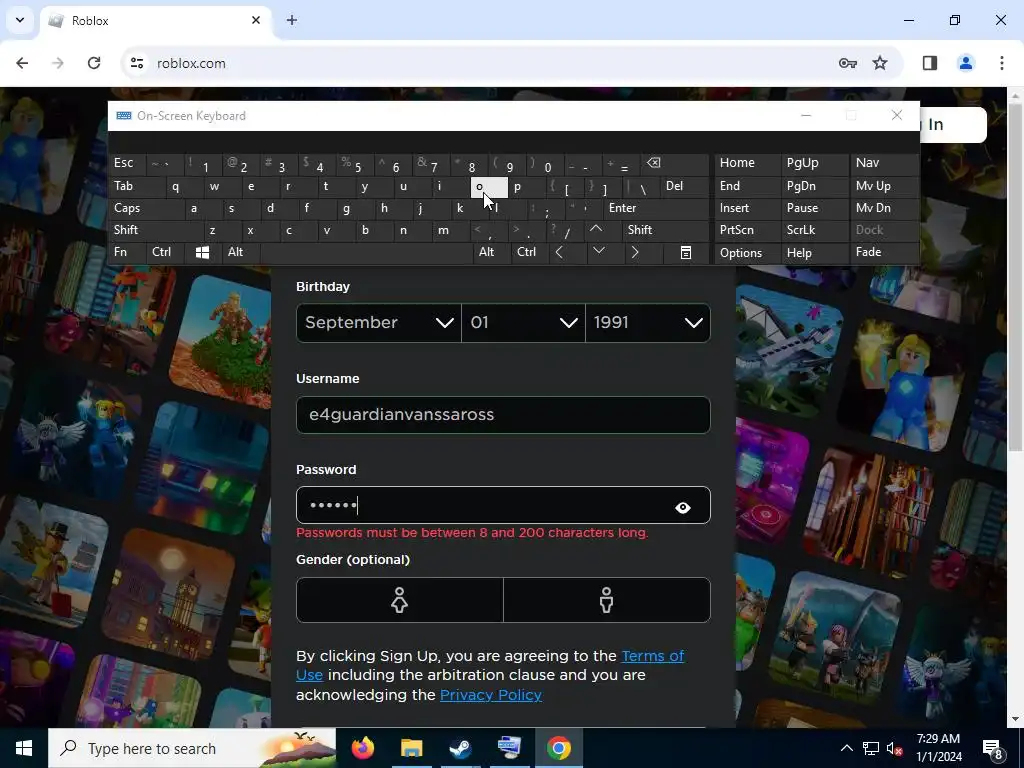Screen dimensions: 1024x768
Task: Select the male gender icon
Action: point(607,600)
